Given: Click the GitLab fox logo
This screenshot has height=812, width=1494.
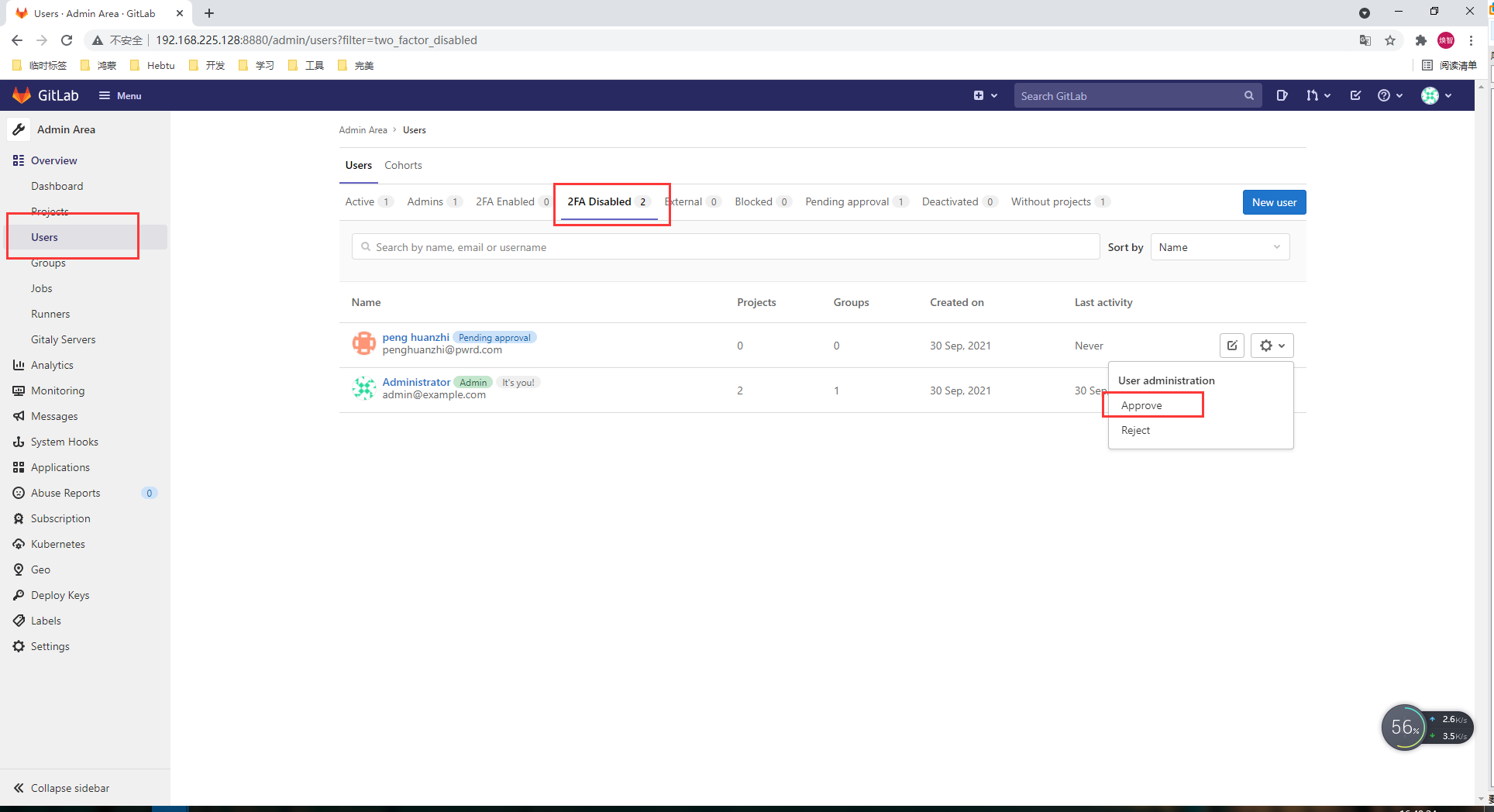Looking at the screenshot, I should pyautogui.click(x=22, y=95).
